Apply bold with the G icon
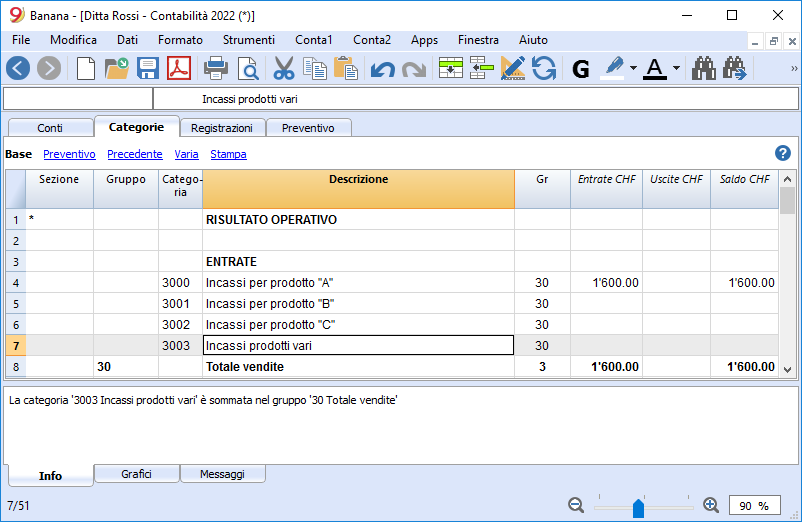The width and height of the screenshot is (802, 523). pos(581,69)
